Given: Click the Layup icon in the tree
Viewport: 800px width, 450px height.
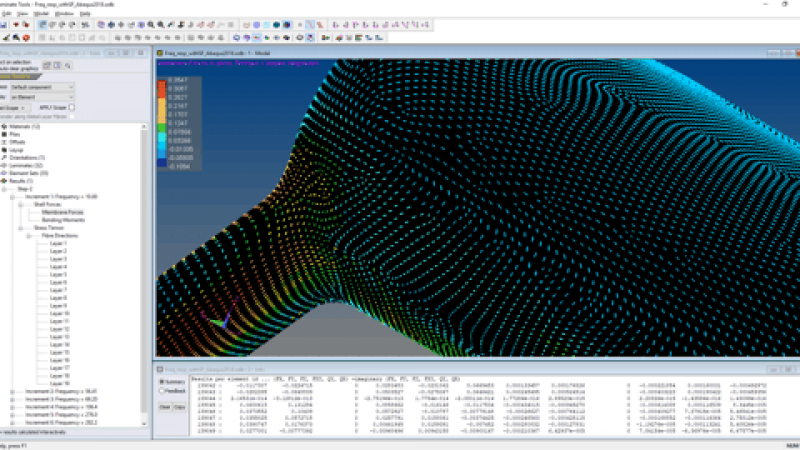Looking at the screenshot, I should tap(4, 150).
